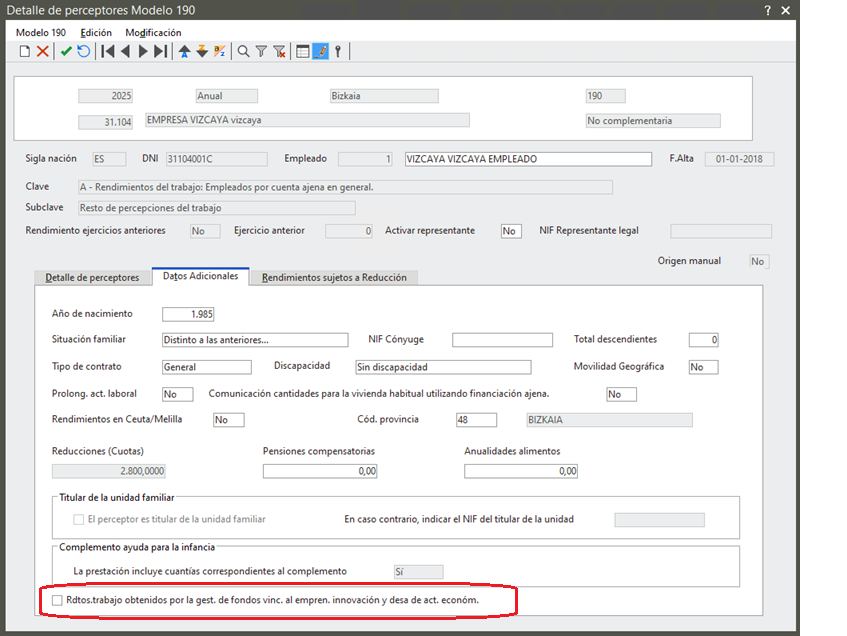Click the red delete record icon
The height and width of the screenshot is (636, 847).
(x=43, y=52)
